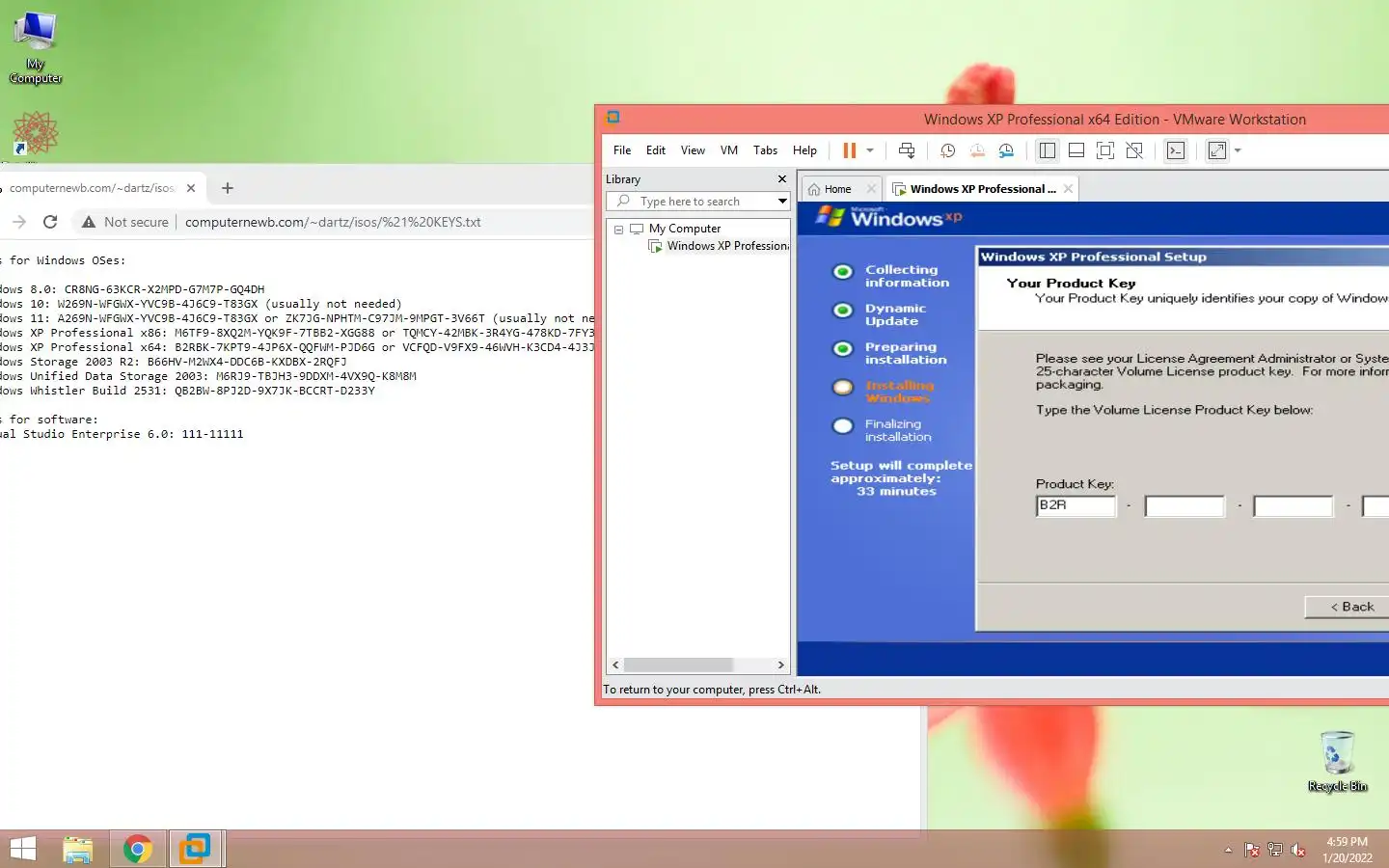Open the library search filter dropdown
Screen dimensions: 1389x868
pyautogui.click(x=782, y=201)
